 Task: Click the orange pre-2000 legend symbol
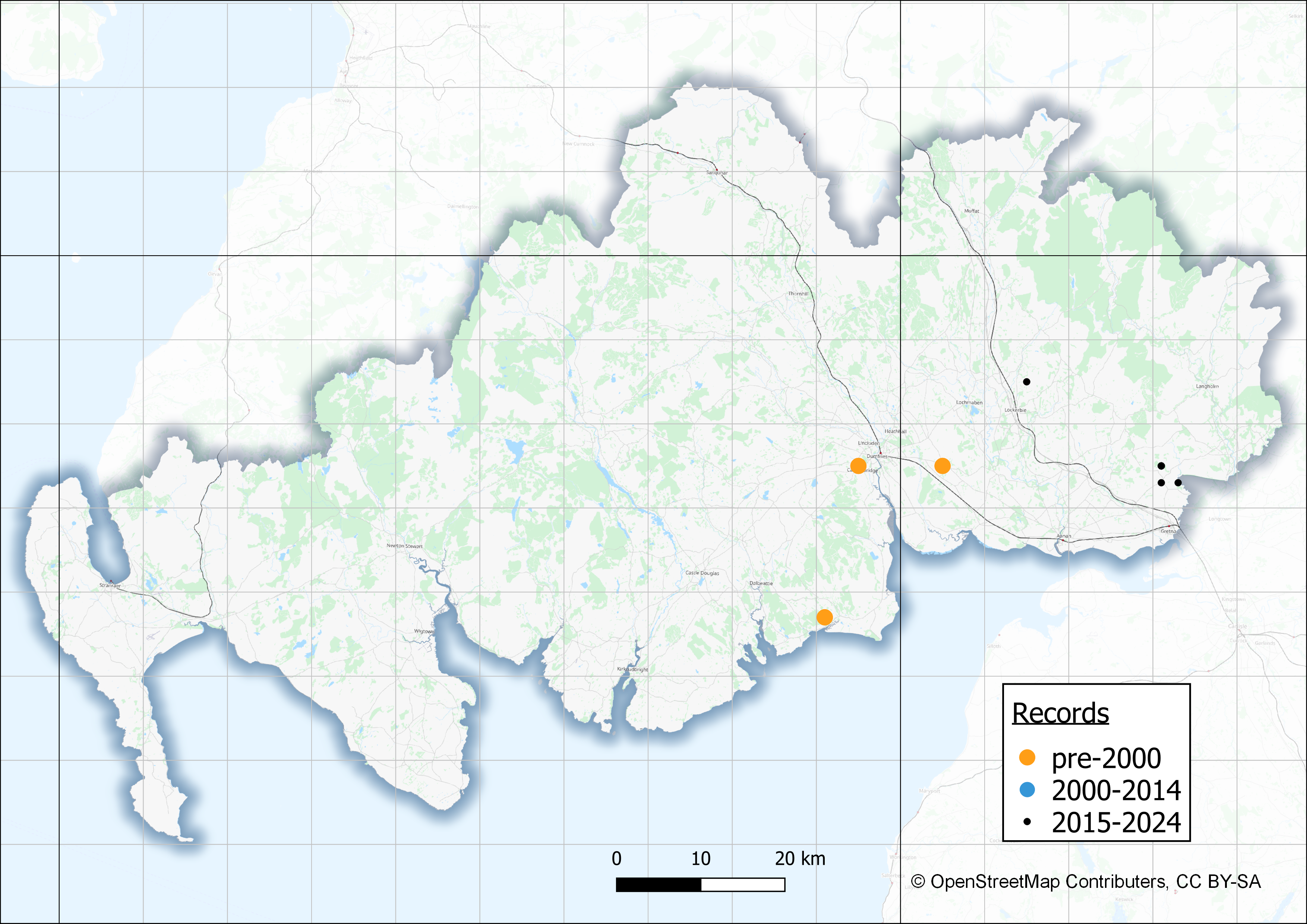point(1027,757)
